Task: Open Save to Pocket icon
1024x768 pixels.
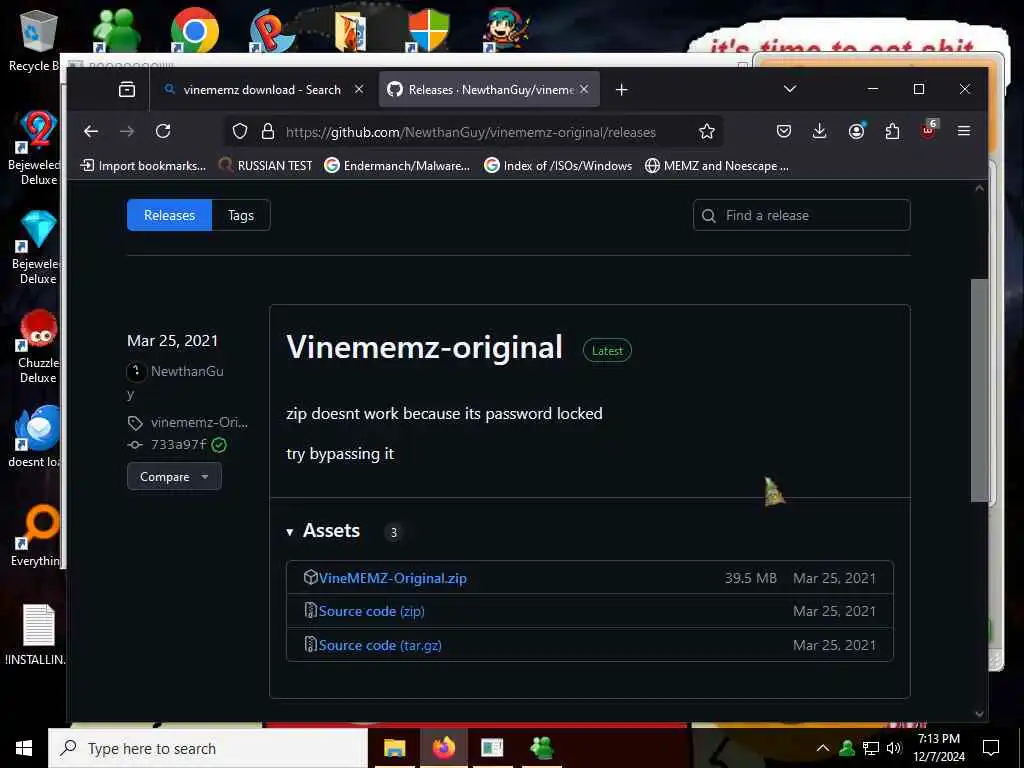Action: (784, 131)
